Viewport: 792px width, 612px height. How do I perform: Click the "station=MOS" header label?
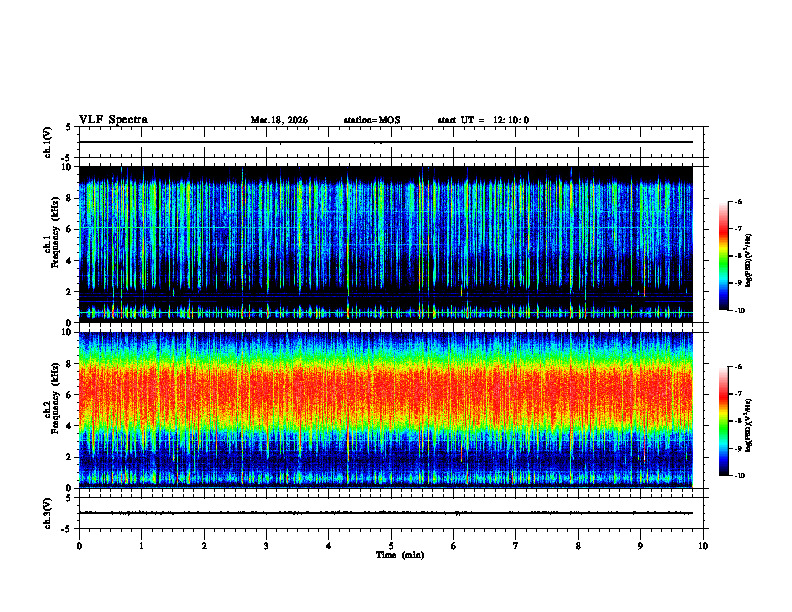coord(372,120)
